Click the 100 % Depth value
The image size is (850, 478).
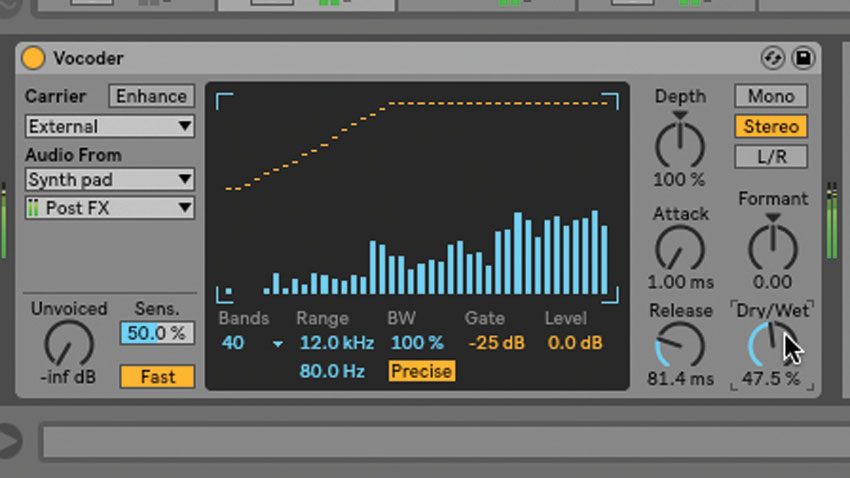click(679, 179)
